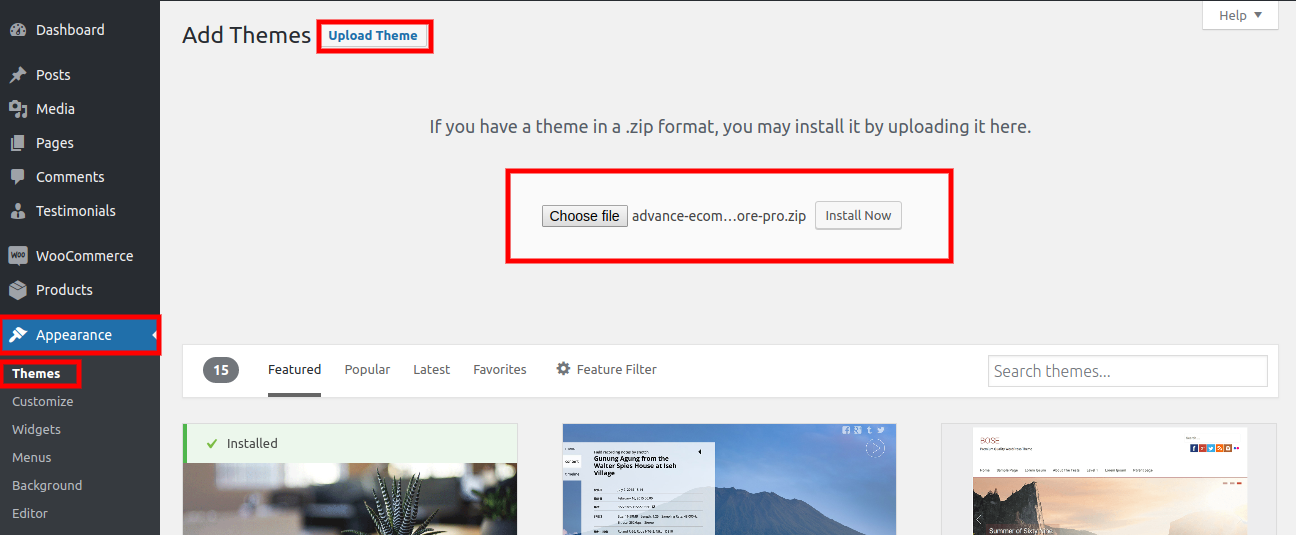Click the Pages icon in sidebar
The height and width of the screenshot is (535, 1296).
coord(18,143)
